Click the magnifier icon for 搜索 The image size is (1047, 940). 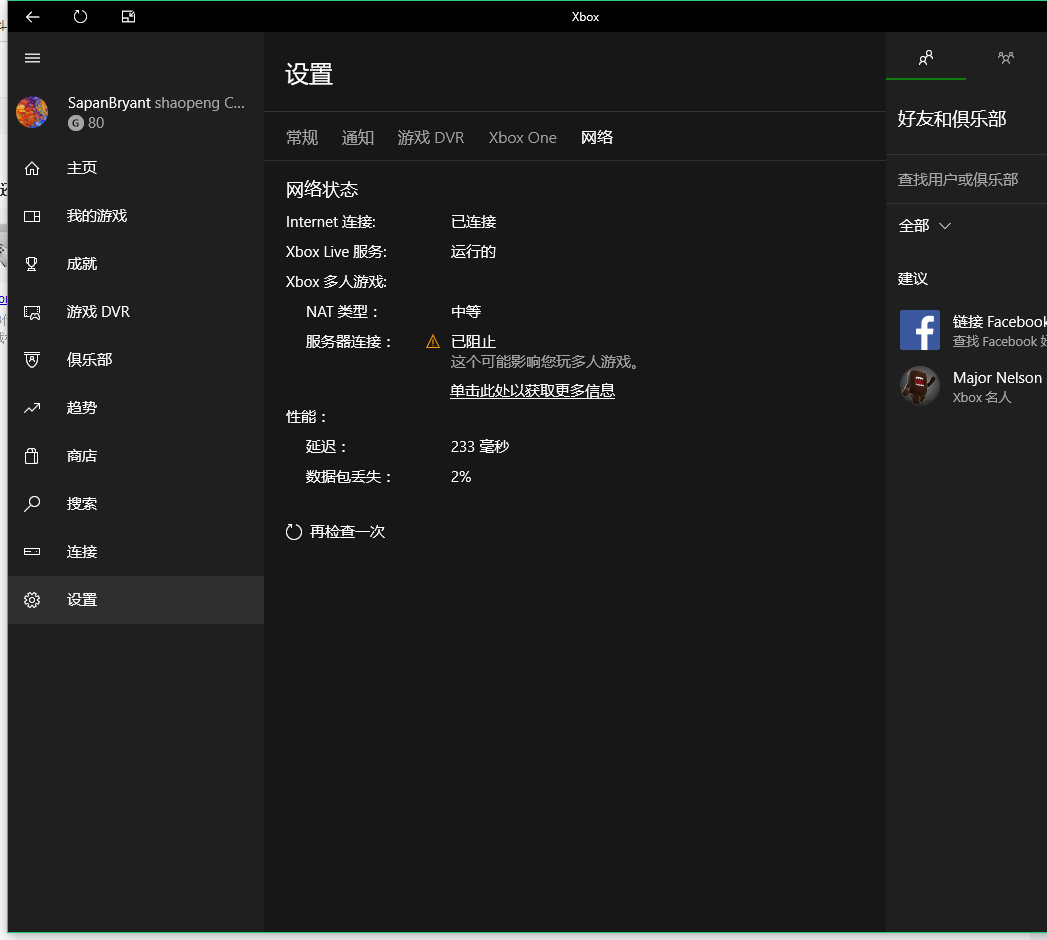(32, 504)
